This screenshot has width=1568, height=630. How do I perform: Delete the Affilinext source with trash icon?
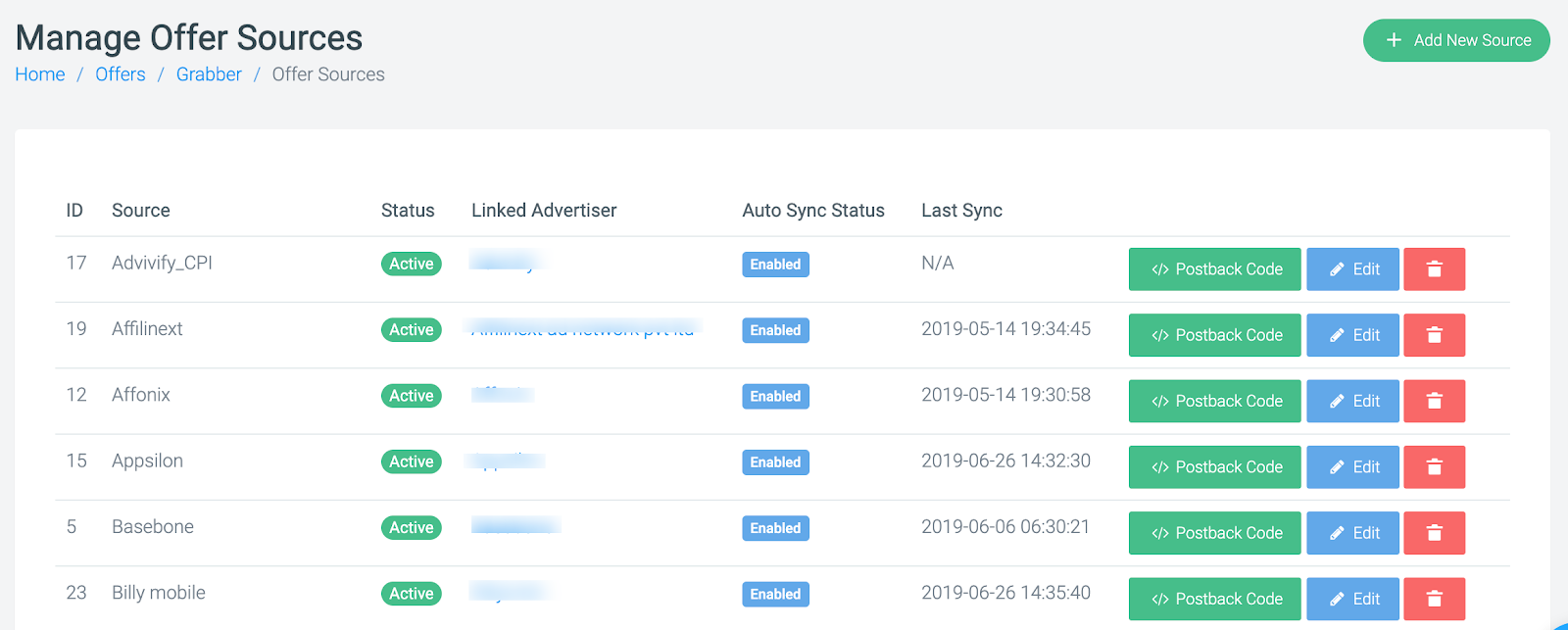[x=1434, y=335]
